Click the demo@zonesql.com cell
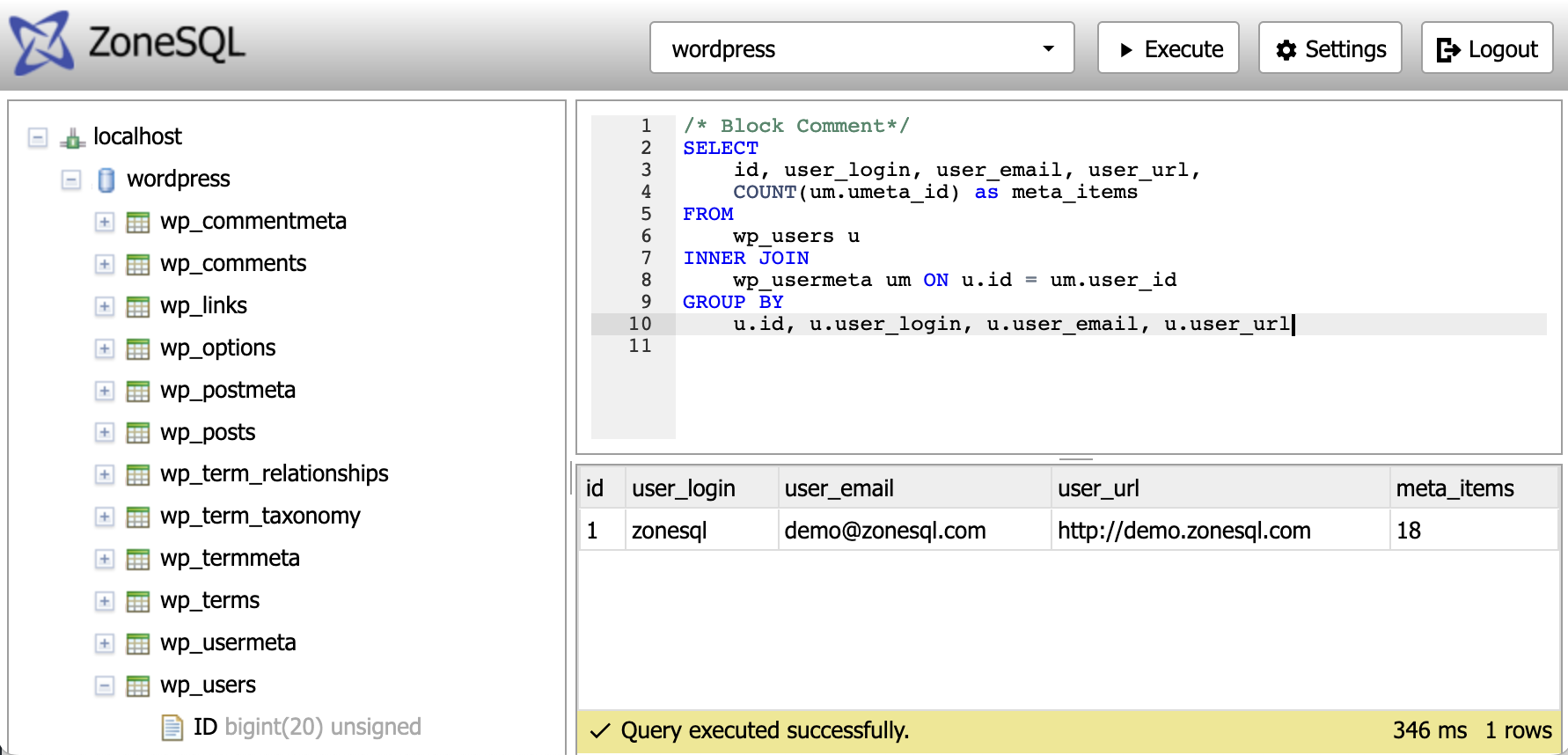Screen dimensions: 1568x755 (x=914, y=530)
